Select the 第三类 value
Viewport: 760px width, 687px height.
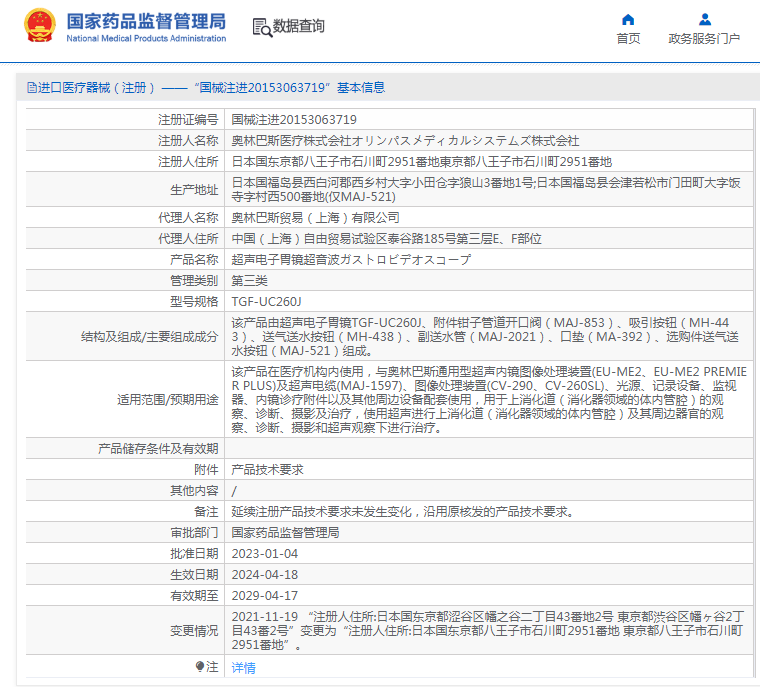(x=249, y=281)
